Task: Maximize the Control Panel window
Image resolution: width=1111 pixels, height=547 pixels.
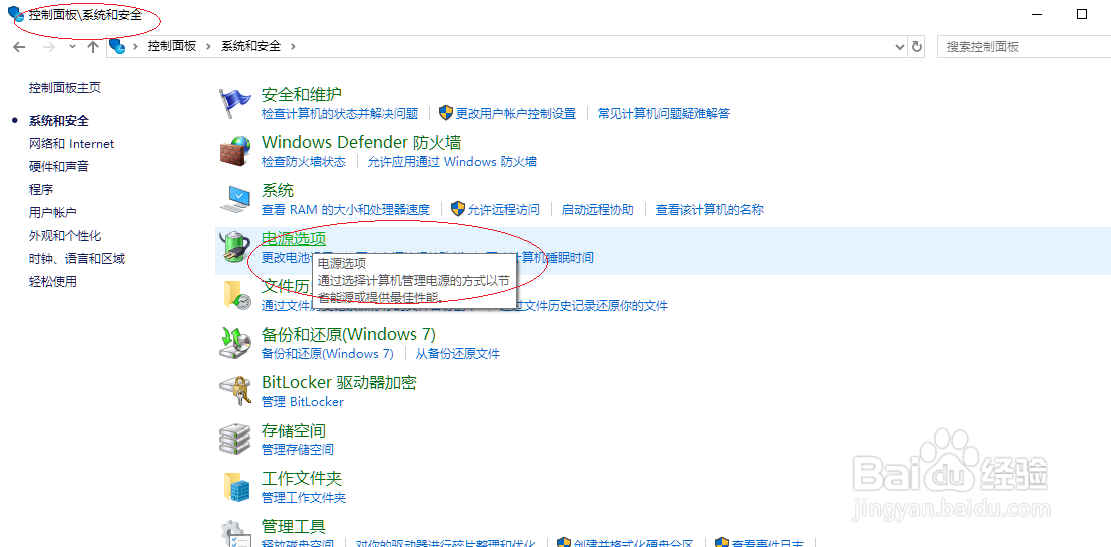Action: tap(1081, 14)
